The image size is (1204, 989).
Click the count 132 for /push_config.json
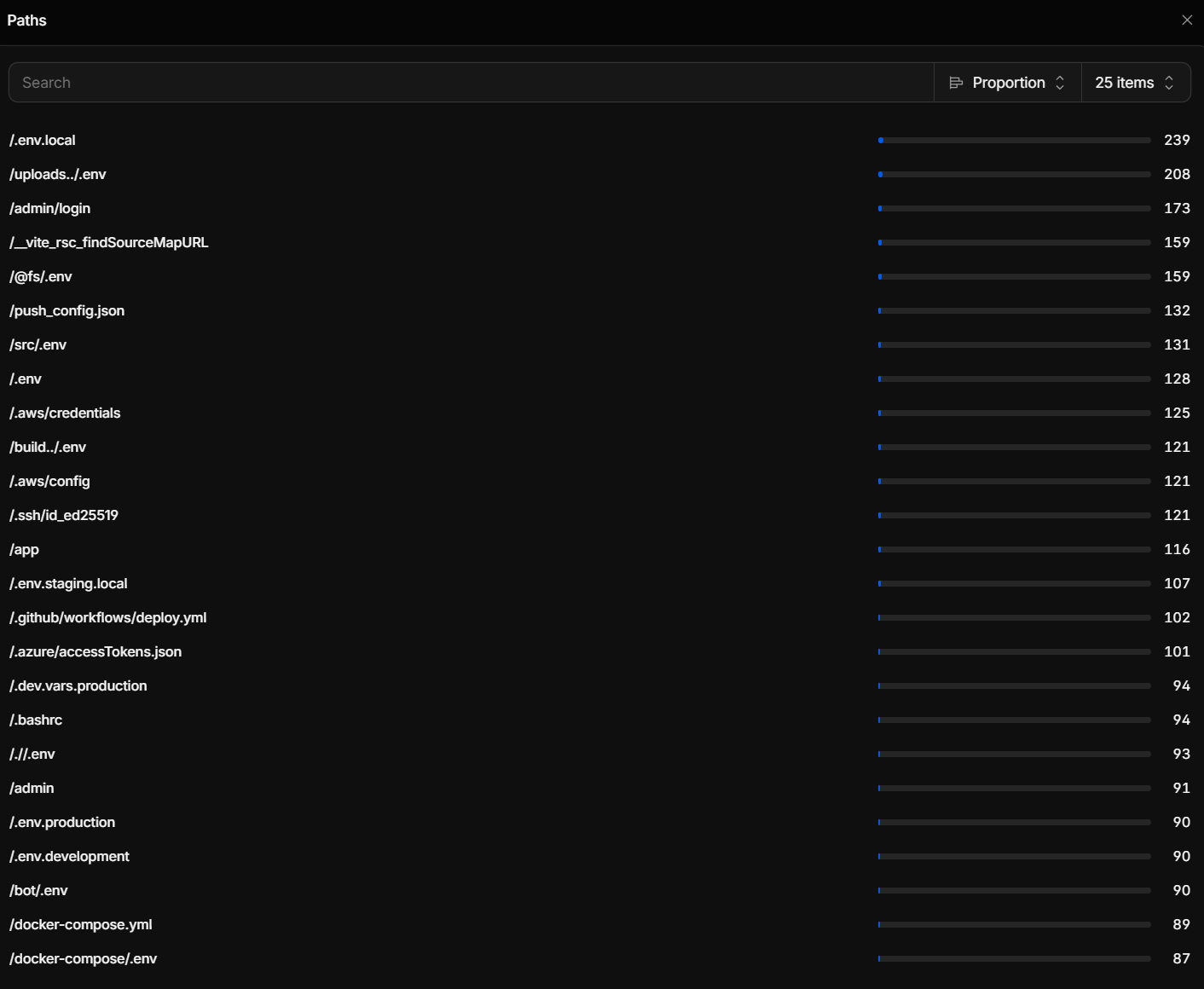click(x=1177, y=310)
